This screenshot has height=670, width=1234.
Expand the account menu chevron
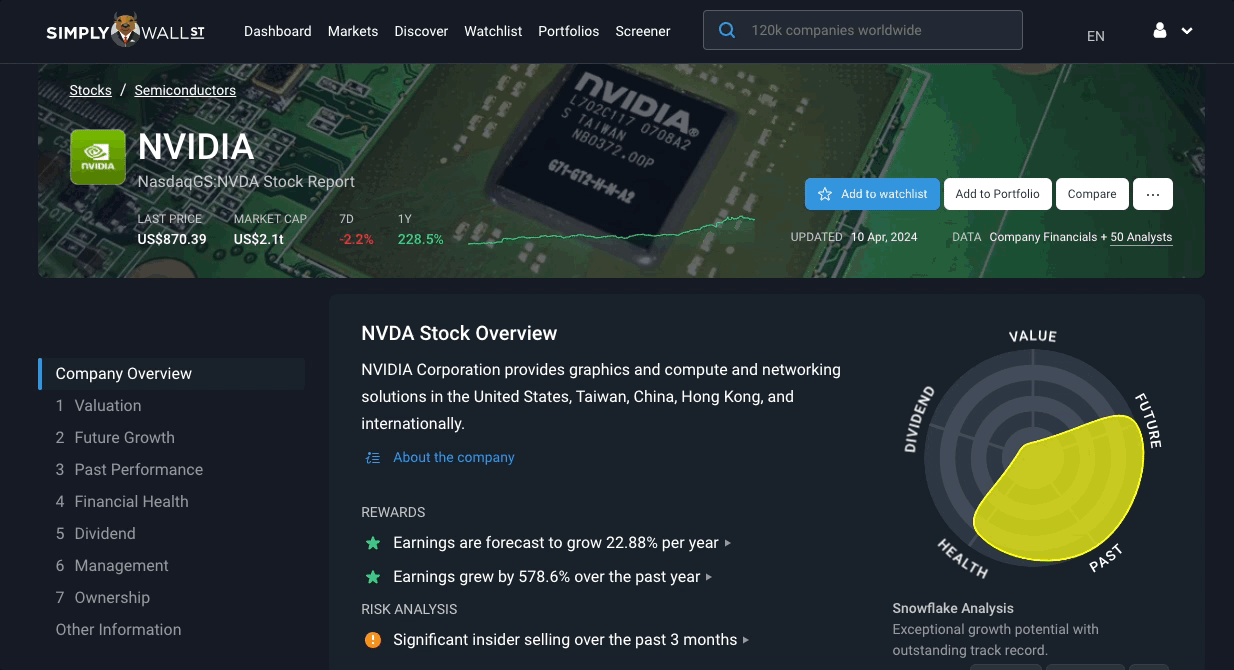point(1187,31)
